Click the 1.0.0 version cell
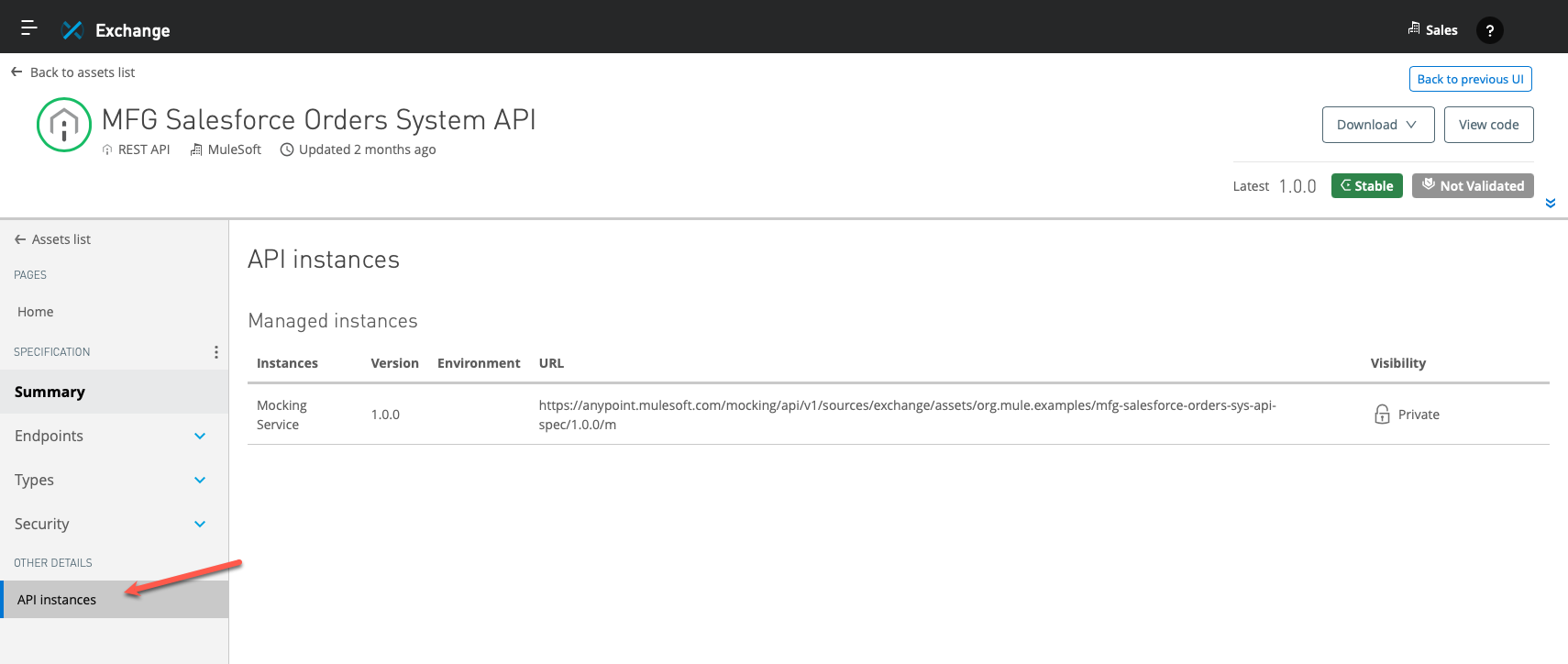1568x664 pixels. (x=385, y=415)
